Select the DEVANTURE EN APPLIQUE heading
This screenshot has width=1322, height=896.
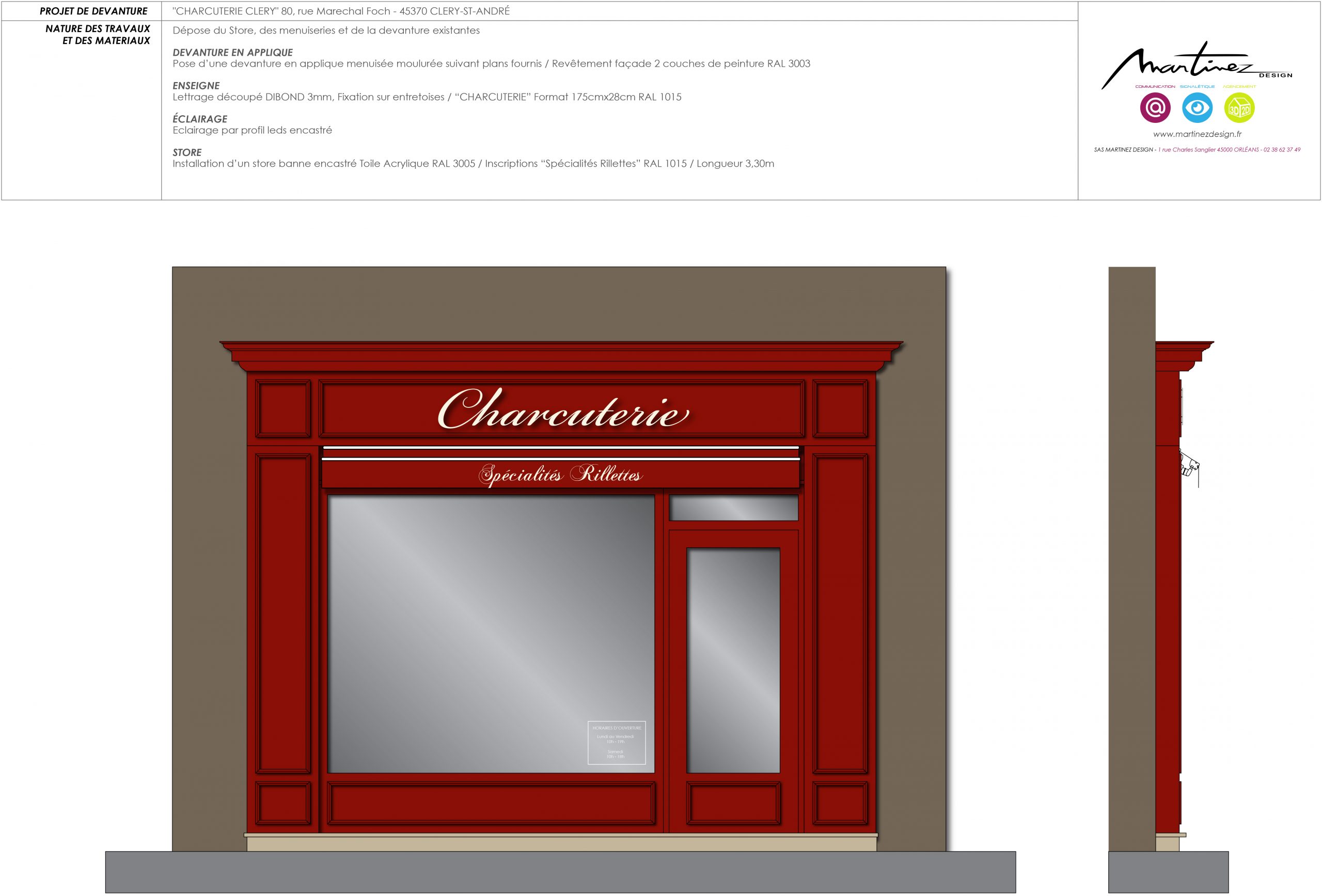pyautogui.click(x=233, y=52)
